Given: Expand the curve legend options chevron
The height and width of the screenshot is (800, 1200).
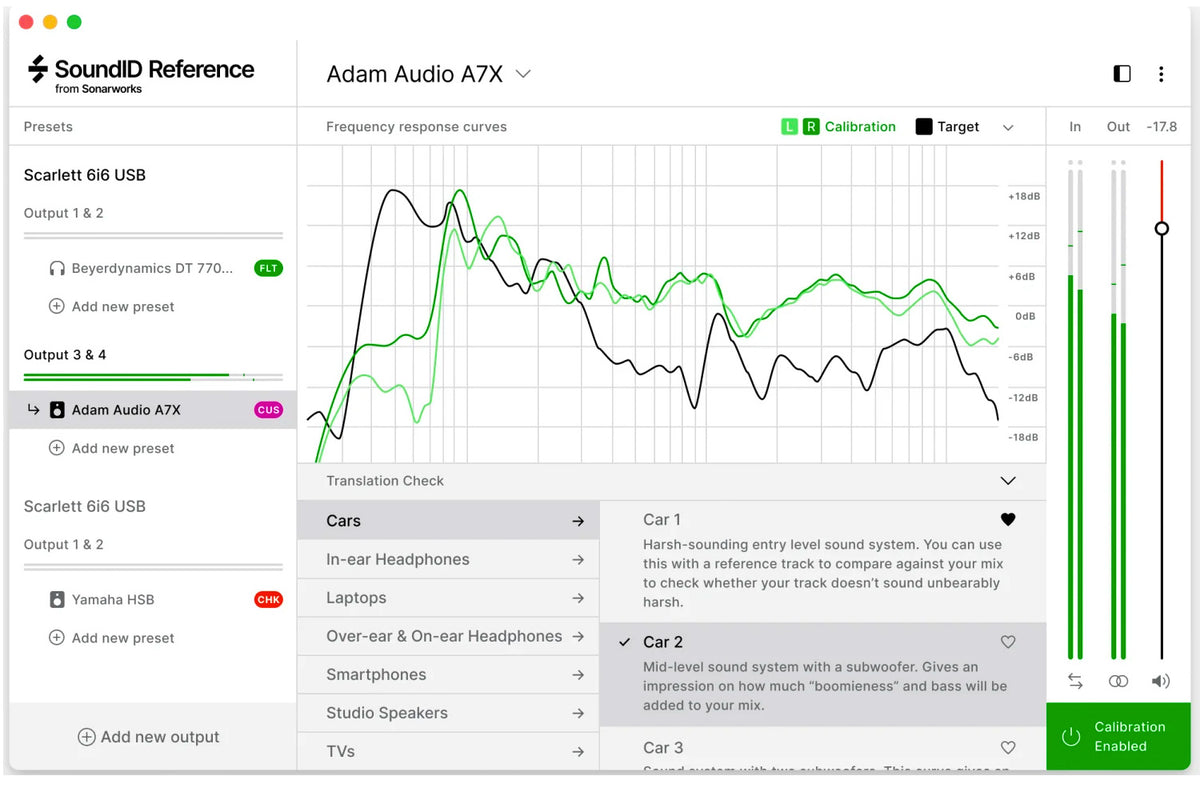Looking at the screenshot, I should 1008,127.
